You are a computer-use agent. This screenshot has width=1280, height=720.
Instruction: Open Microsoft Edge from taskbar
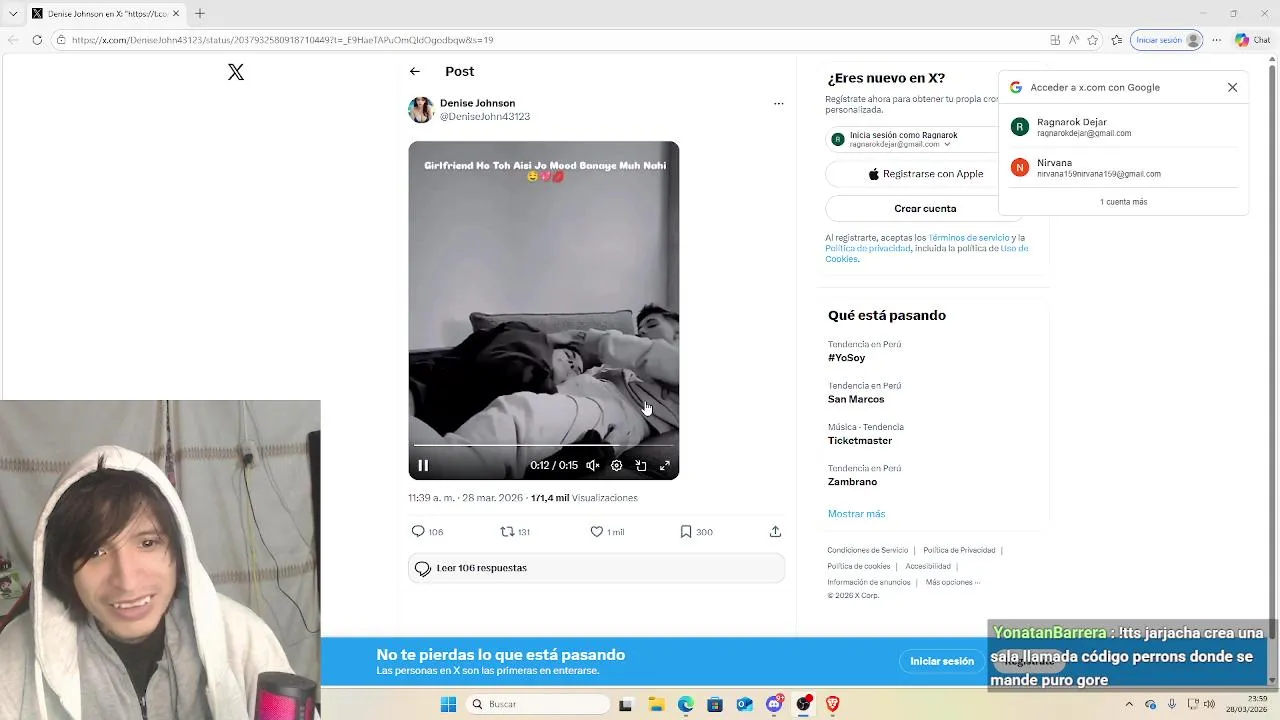[x=685, y=704]
